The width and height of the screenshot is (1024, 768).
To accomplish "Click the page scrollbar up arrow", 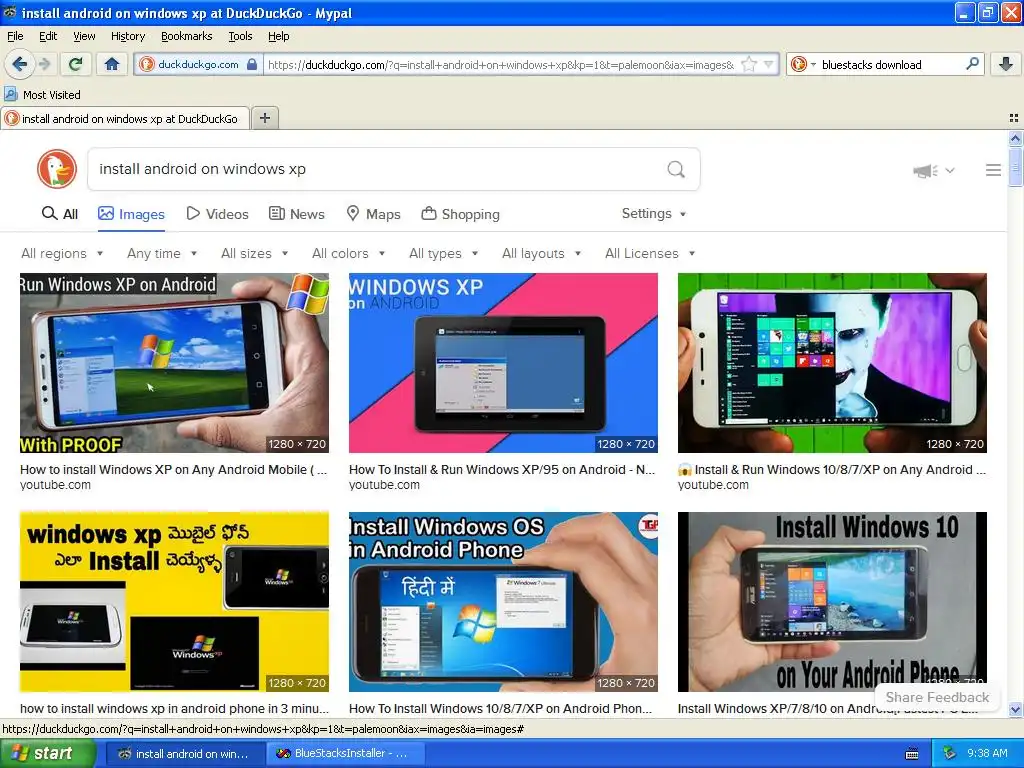I will tap(1016, 138).
